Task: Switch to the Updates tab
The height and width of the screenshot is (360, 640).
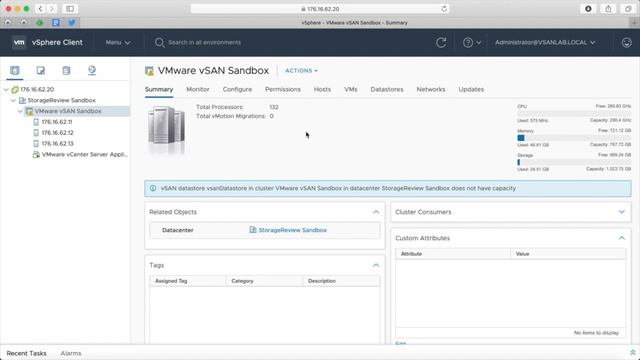Action: 471,89
